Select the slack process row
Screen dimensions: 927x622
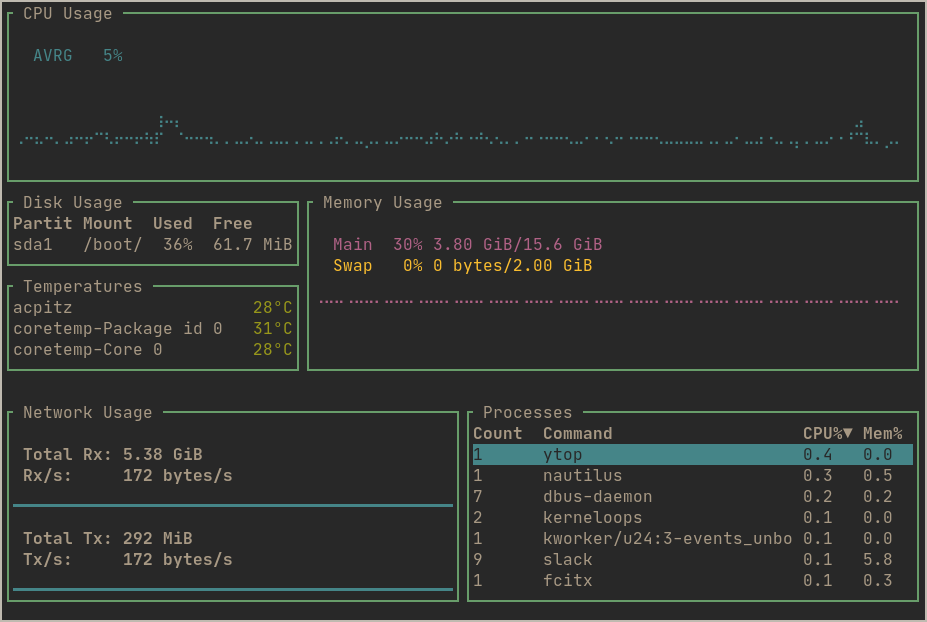pyautogui.click(x=693, y=560)
